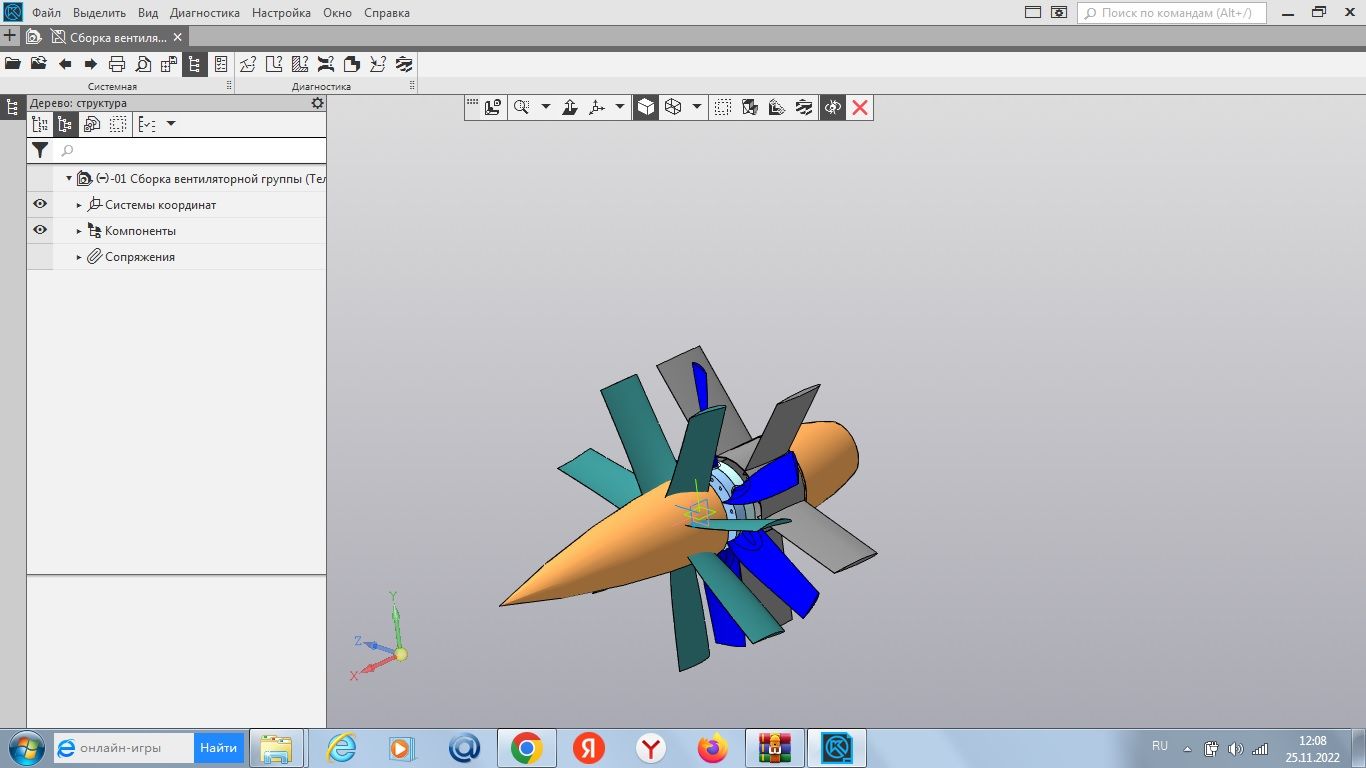The width and height of the screenshot is (1366, 768).
Task: Select the wireframe cube display mode
Action: pos(673,107)
